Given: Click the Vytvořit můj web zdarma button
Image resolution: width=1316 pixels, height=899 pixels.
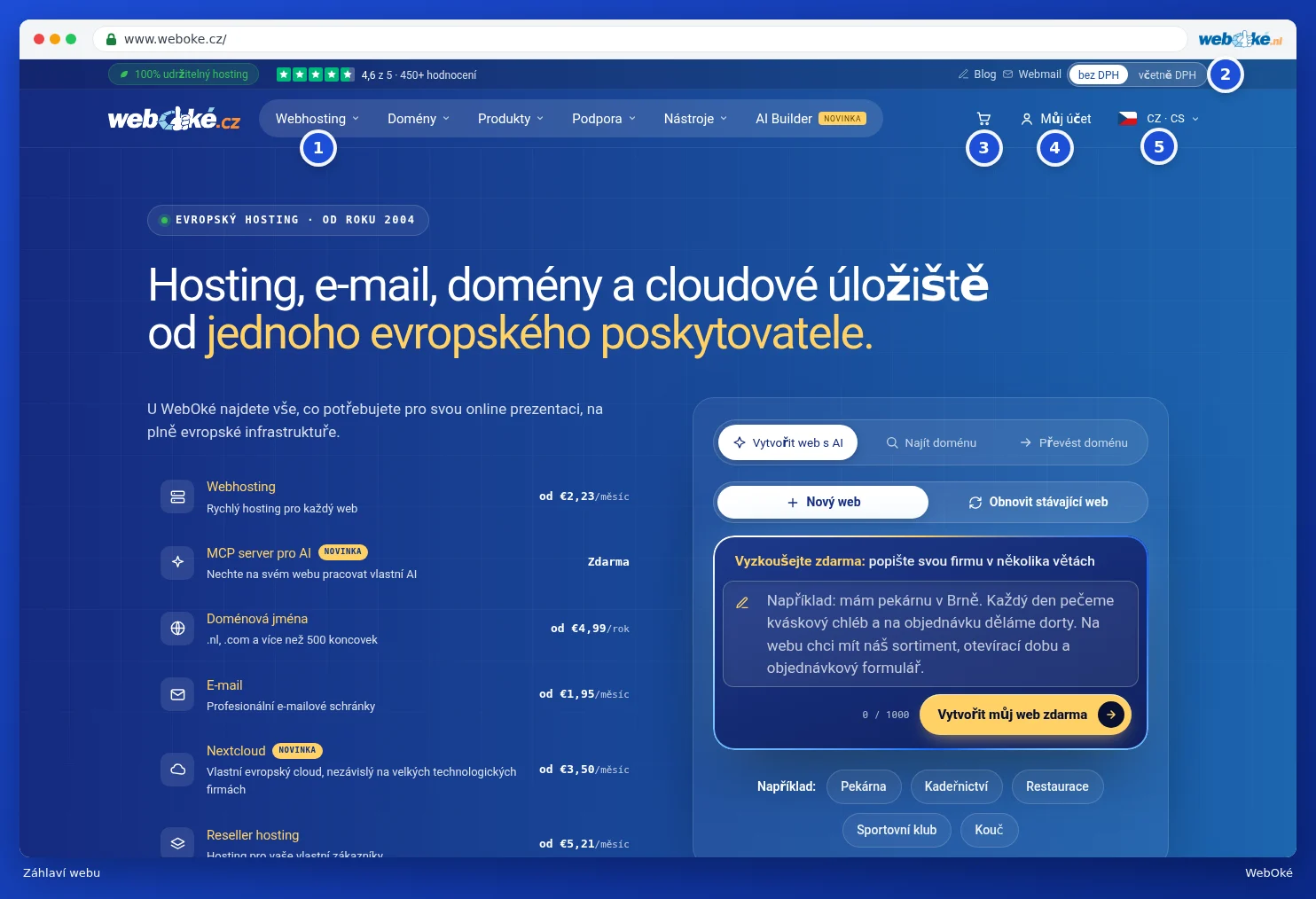Looking at the screenshot, I should pos(1025,715).
